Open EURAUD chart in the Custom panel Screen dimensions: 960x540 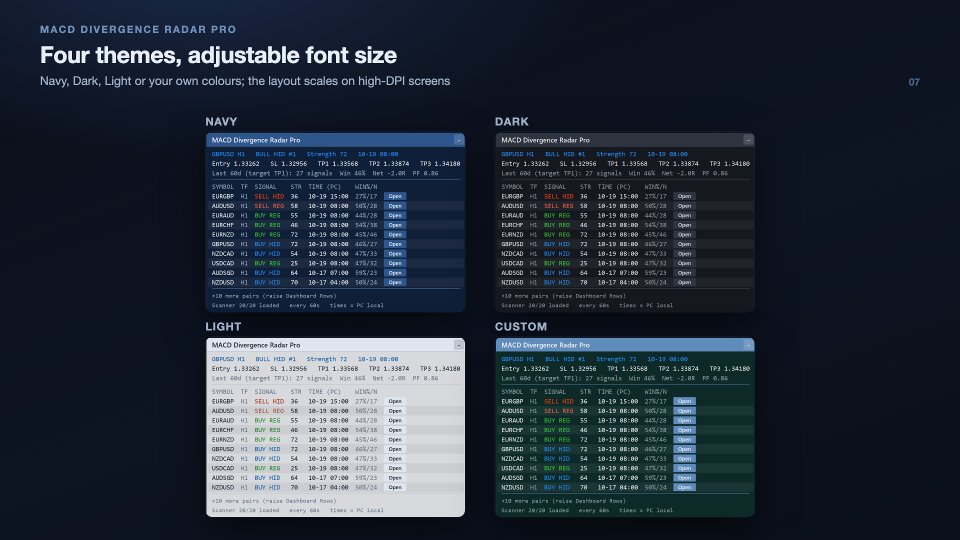(684, 421)
